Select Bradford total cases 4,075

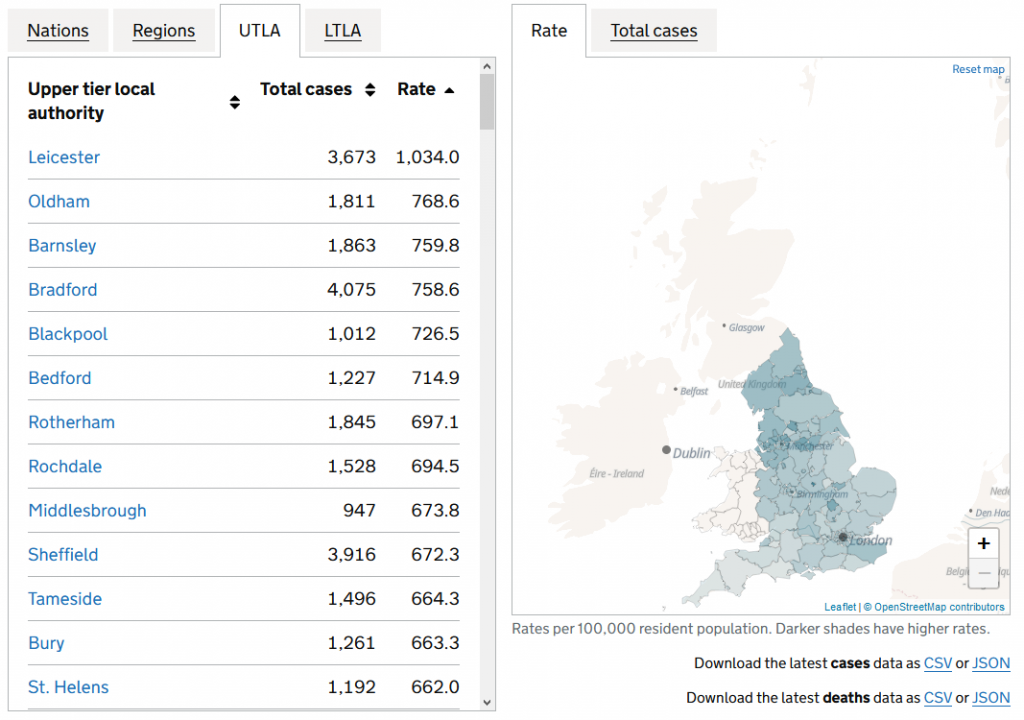point(351,289)
